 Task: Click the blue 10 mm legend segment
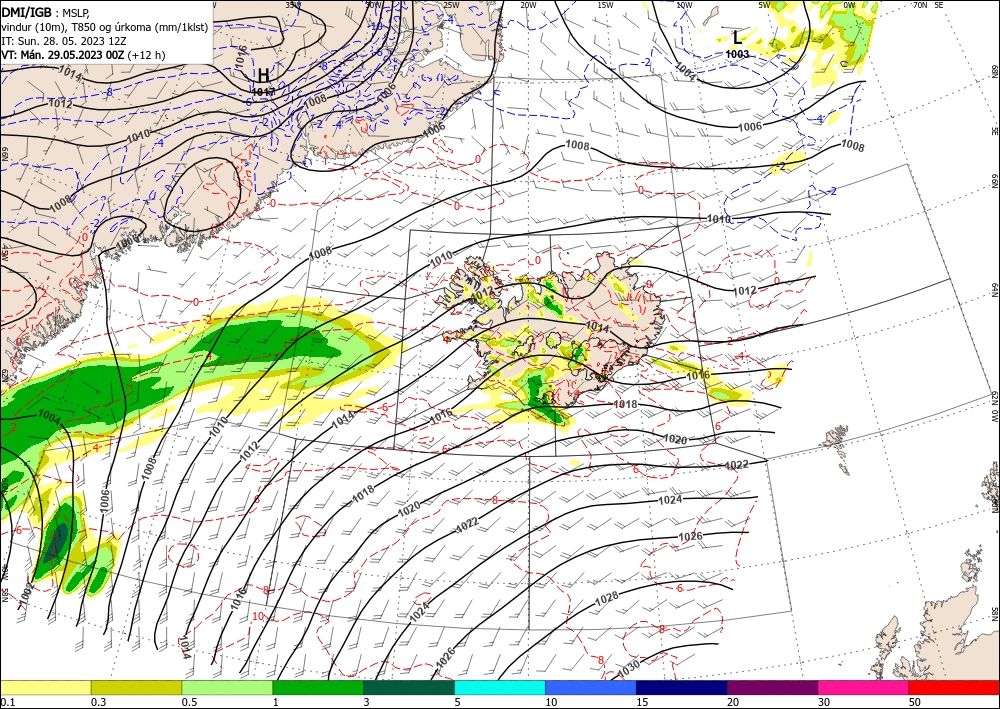coord(591,687)
